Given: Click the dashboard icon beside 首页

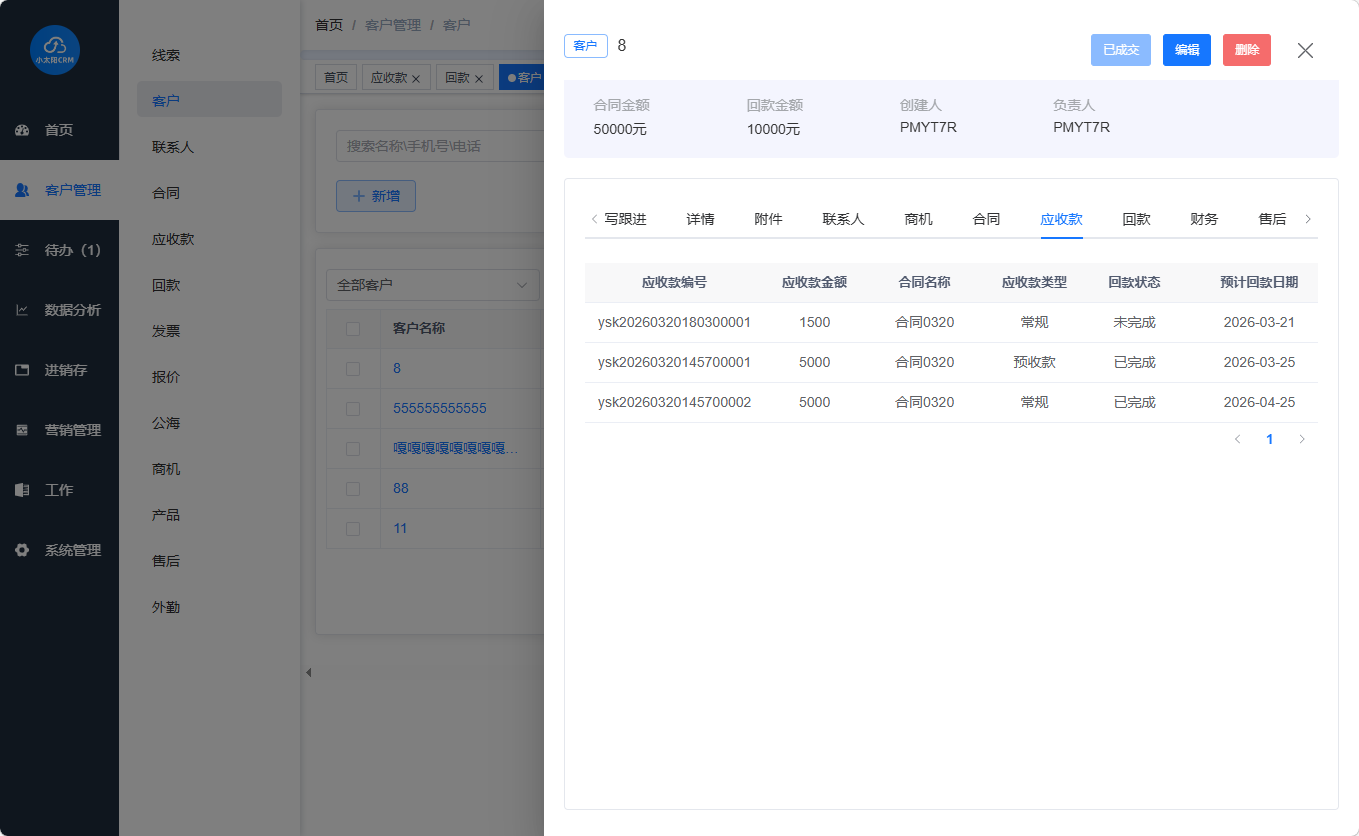Looking at the screenshot, I should tap(22, 130).
